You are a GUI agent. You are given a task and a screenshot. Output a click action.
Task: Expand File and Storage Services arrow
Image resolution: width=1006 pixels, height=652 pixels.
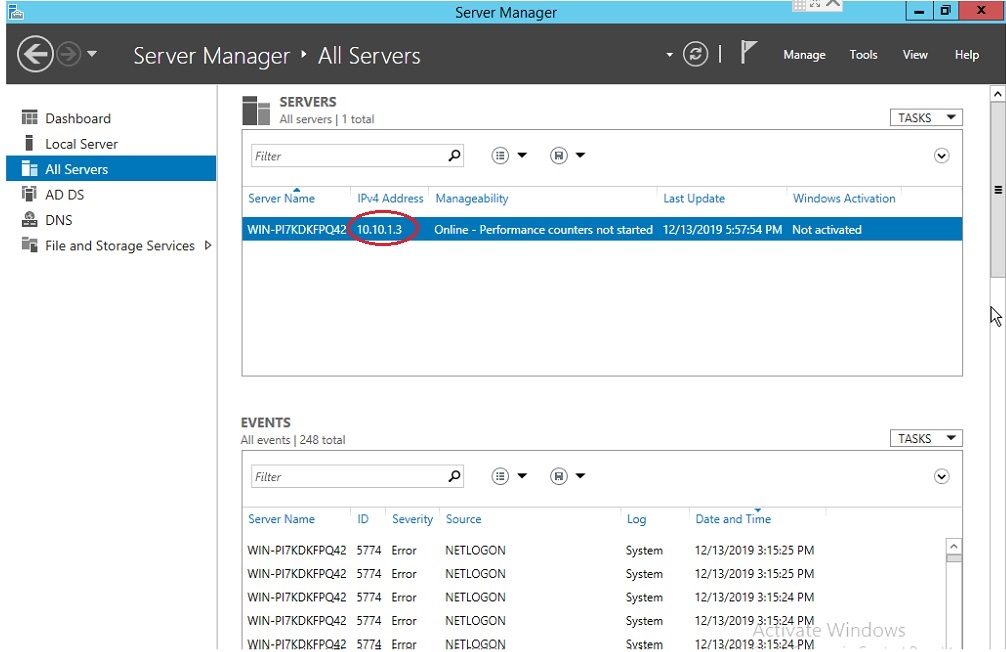[x=208, y=245]
